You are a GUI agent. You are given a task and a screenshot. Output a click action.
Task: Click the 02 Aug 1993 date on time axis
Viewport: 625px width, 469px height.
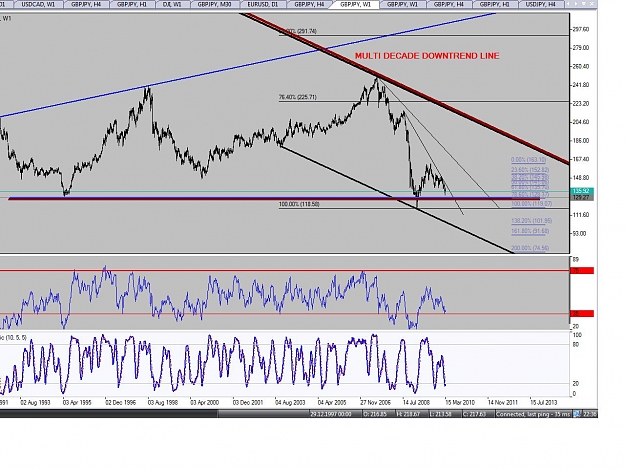point(35,402)
